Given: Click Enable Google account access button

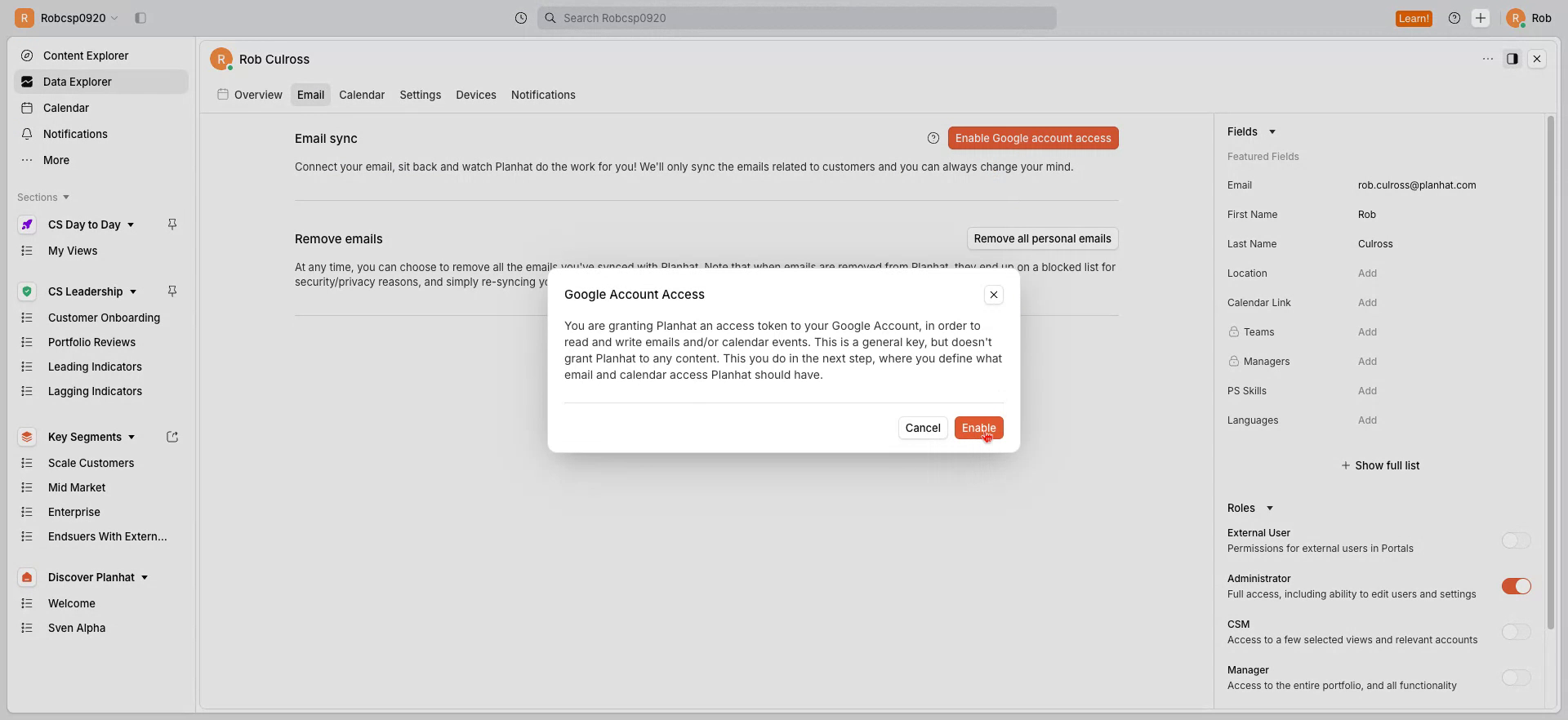Looking at the screenshot, I should click(x=1033, y=138).
